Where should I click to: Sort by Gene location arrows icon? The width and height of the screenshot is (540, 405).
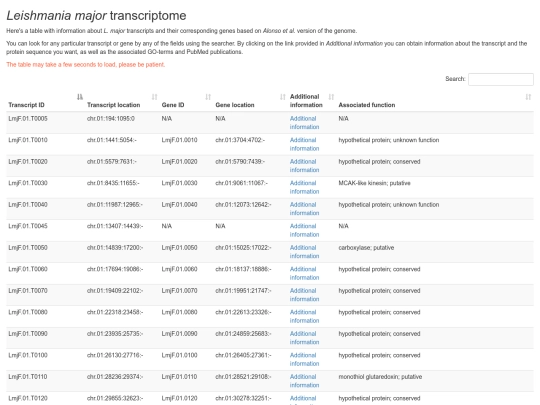click(283, 97)
